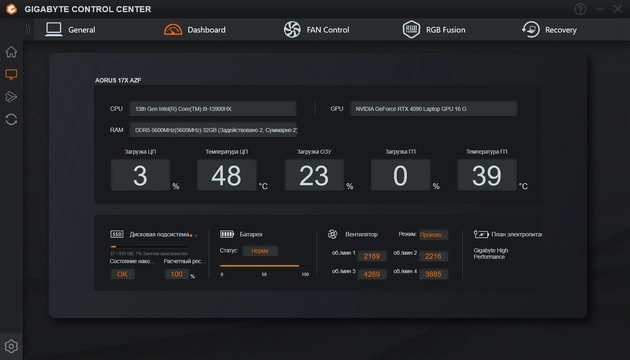Open settings gear in sidebar

(11, 346)
